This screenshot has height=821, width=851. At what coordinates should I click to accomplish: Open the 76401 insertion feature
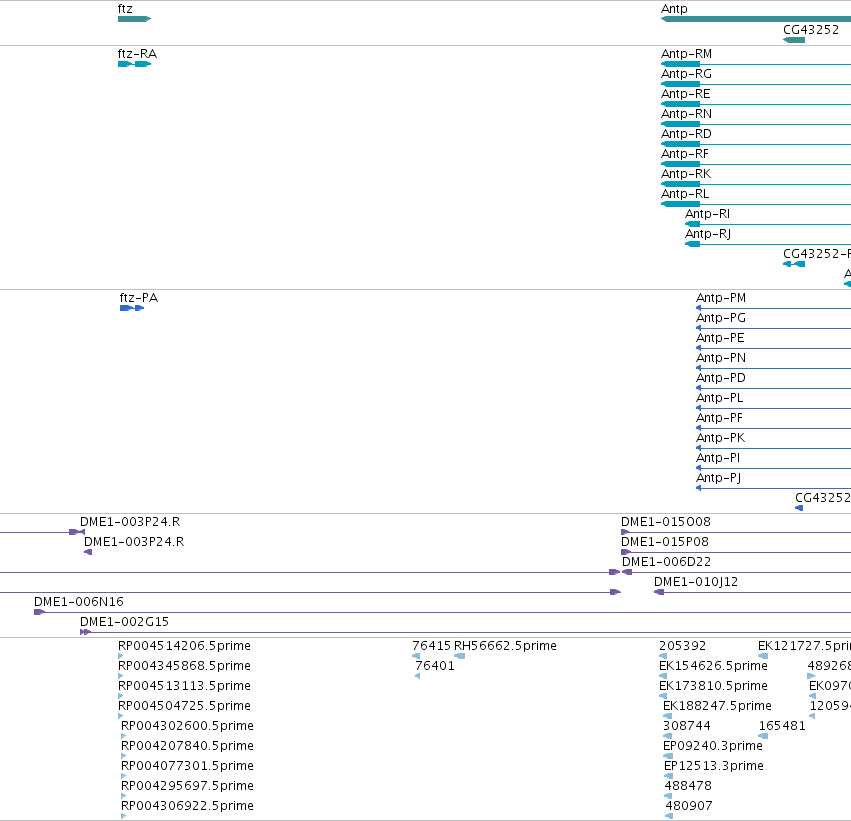click(x=435, y=666)
